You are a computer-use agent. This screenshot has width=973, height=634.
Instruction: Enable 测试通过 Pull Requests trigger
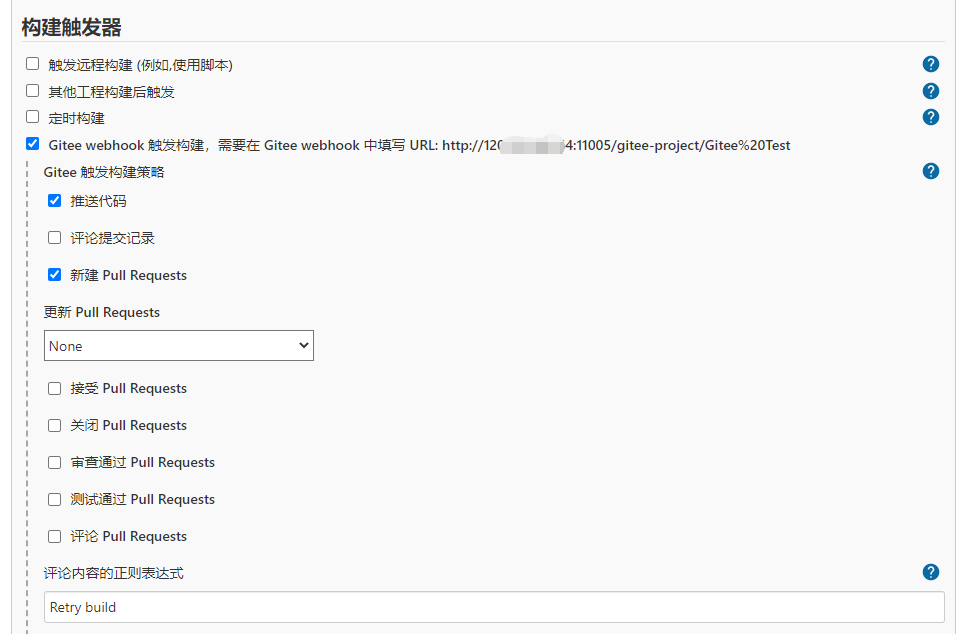55,499
